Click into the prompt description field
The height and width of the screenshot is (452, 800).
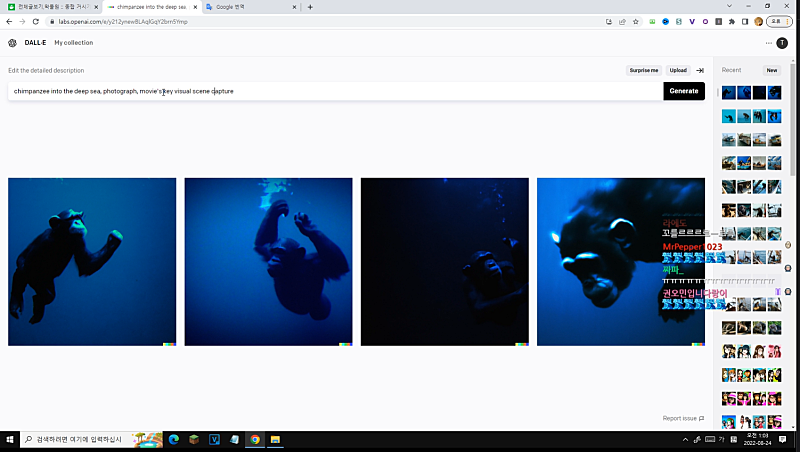click(x=330, y=91)
